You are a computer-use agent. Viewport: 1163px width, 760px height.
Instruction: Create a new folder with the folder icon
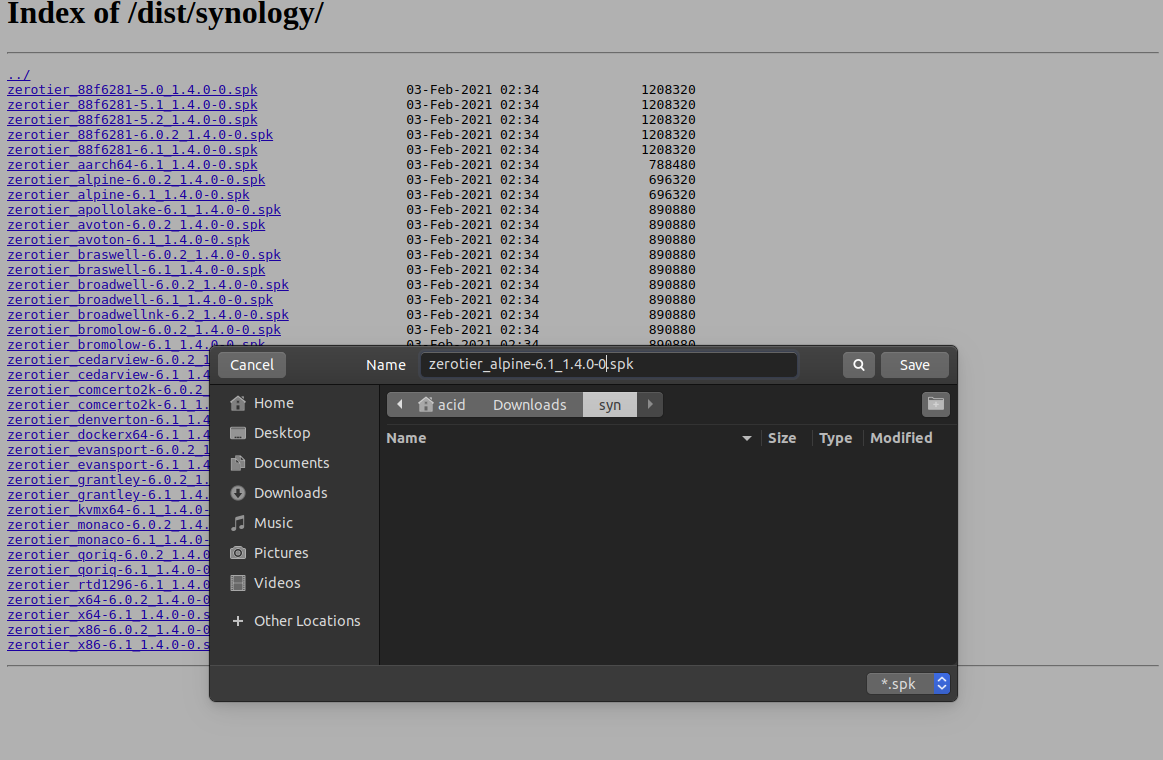[935, 404]
